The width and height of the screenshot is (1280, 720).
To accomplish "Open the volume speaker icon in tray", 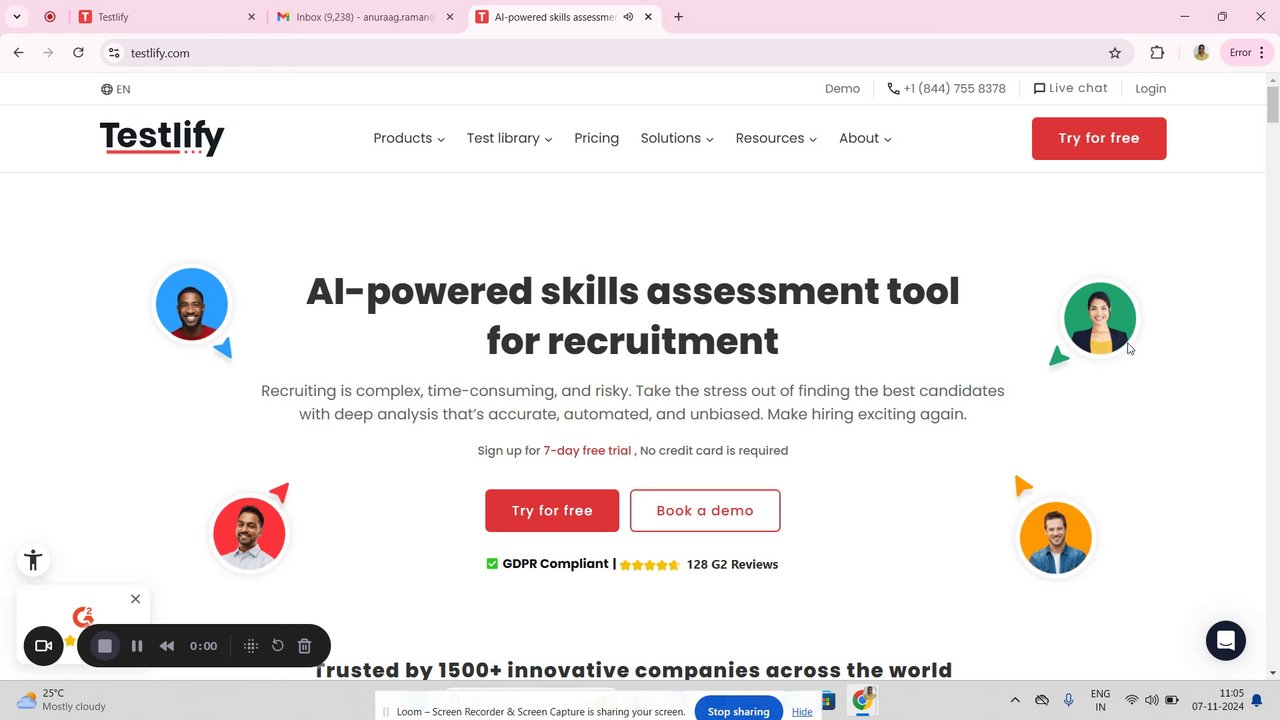I will (1151, 700).
